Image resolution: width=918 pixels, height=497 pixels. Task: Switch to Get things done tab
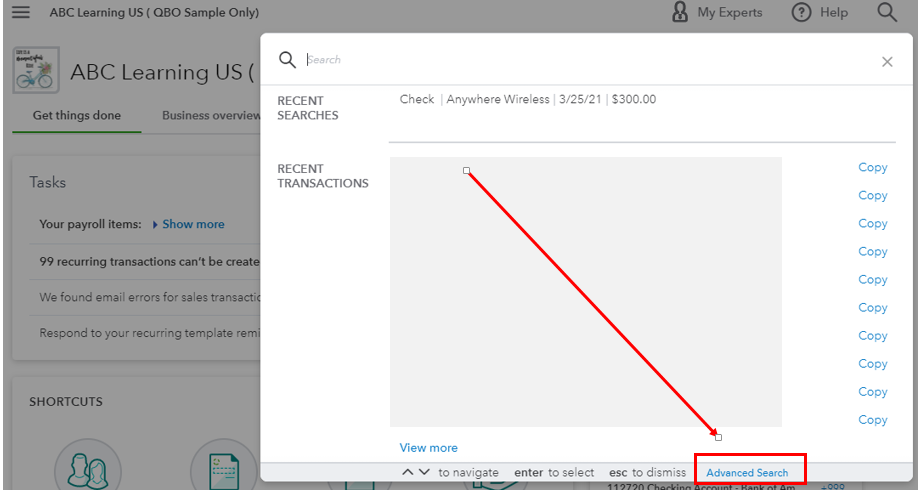pyautogui.click(x=77, y=115)
